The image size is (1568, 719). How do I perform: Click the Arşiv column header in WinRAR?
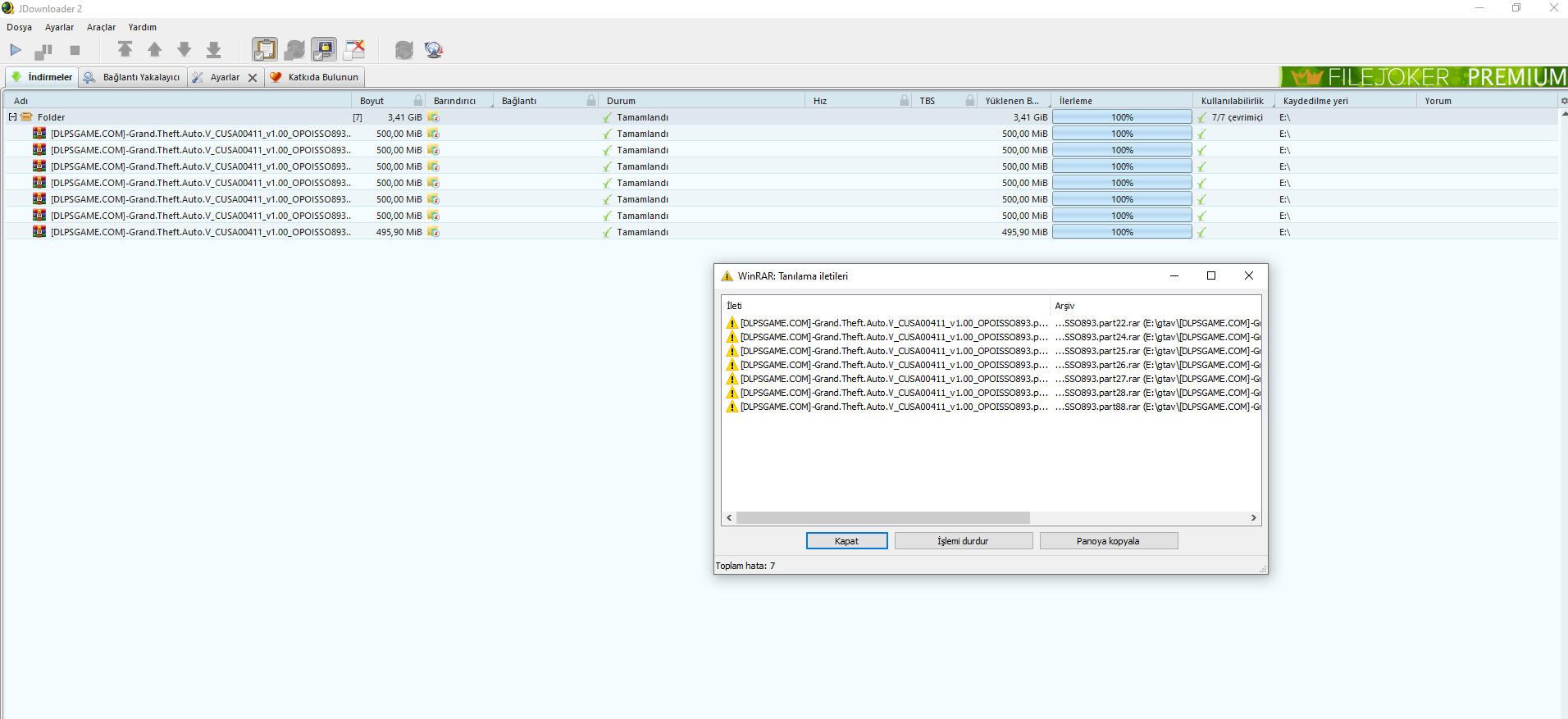1155,306
